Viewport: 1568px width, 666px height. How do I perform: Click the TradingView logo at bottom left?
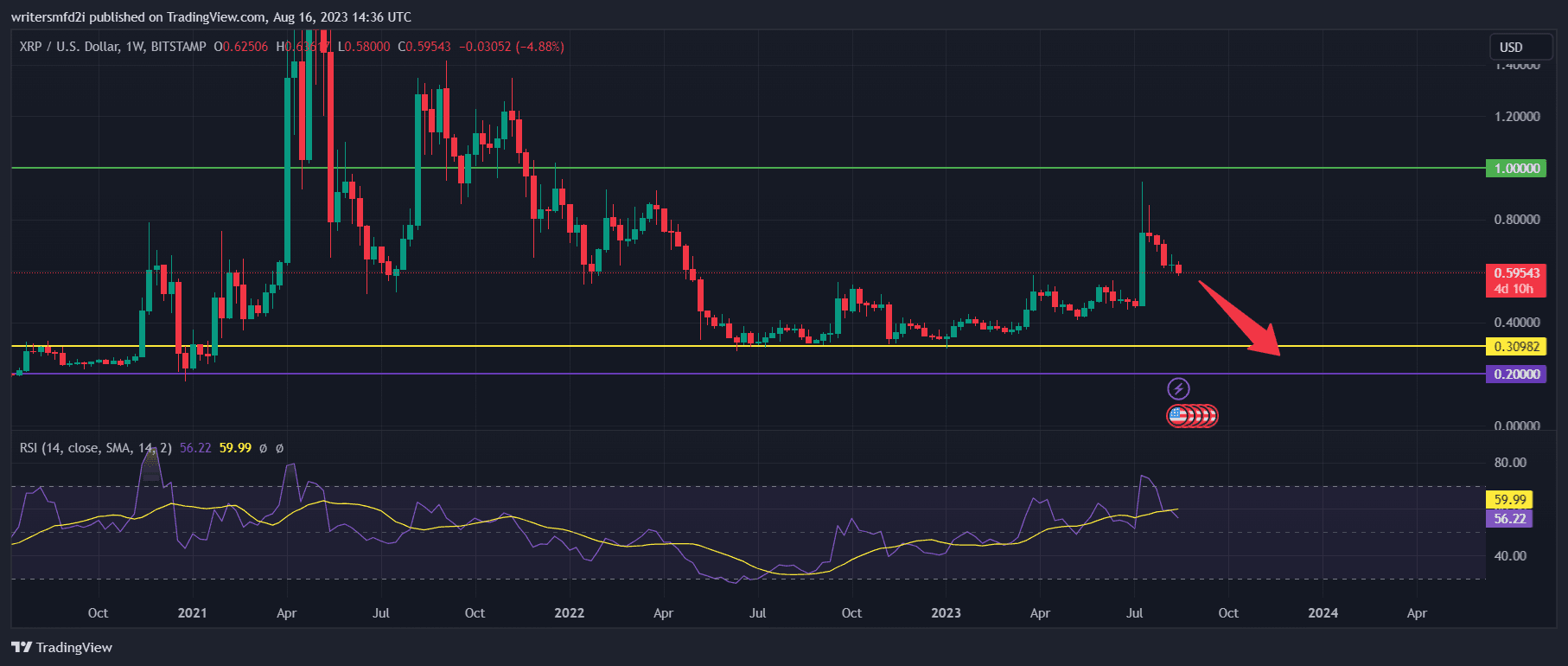pos(62,647)
